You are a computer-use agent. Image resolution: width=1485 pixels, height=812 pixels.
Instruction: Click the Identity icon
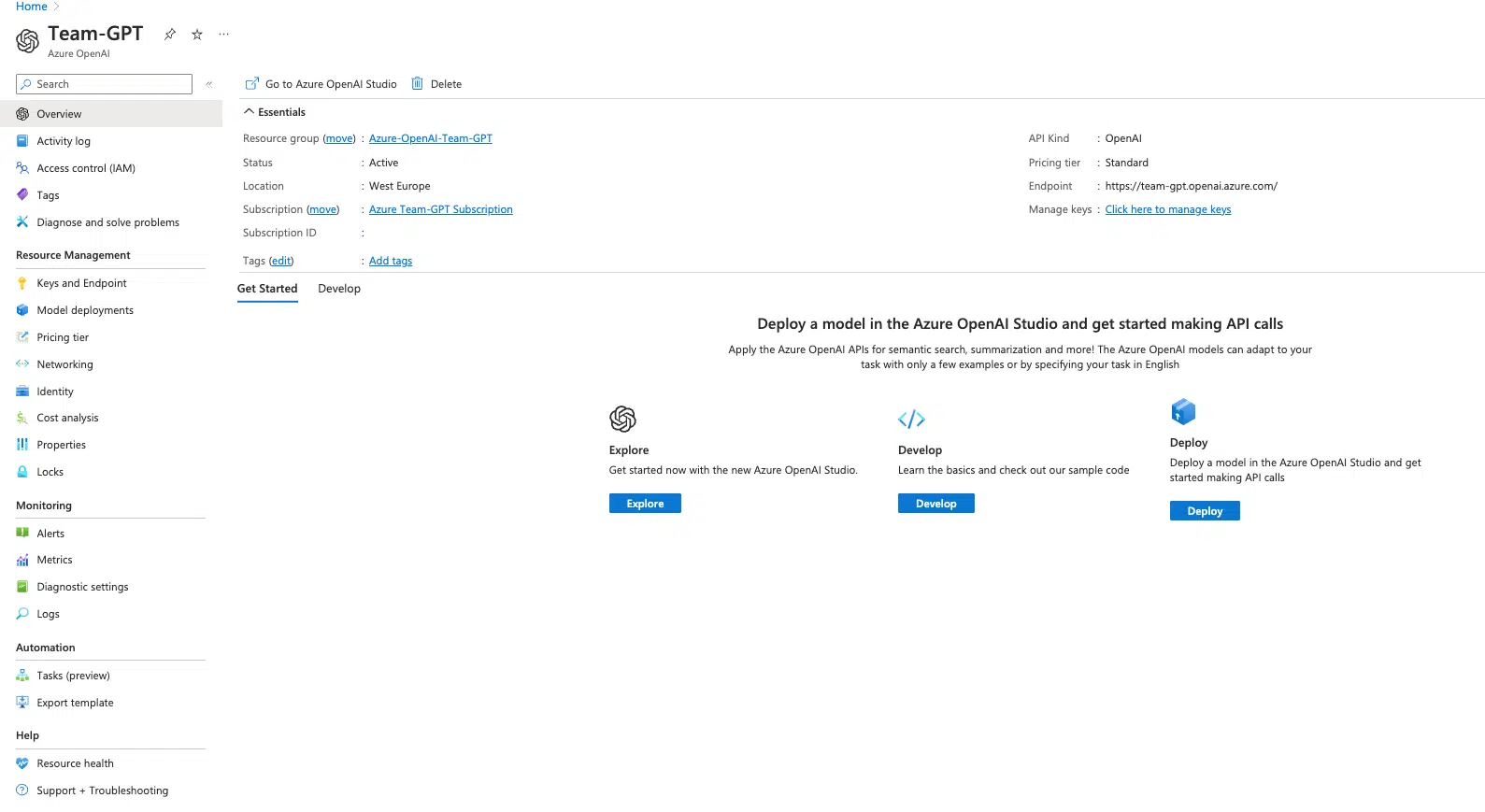click(x=22, y=392)
